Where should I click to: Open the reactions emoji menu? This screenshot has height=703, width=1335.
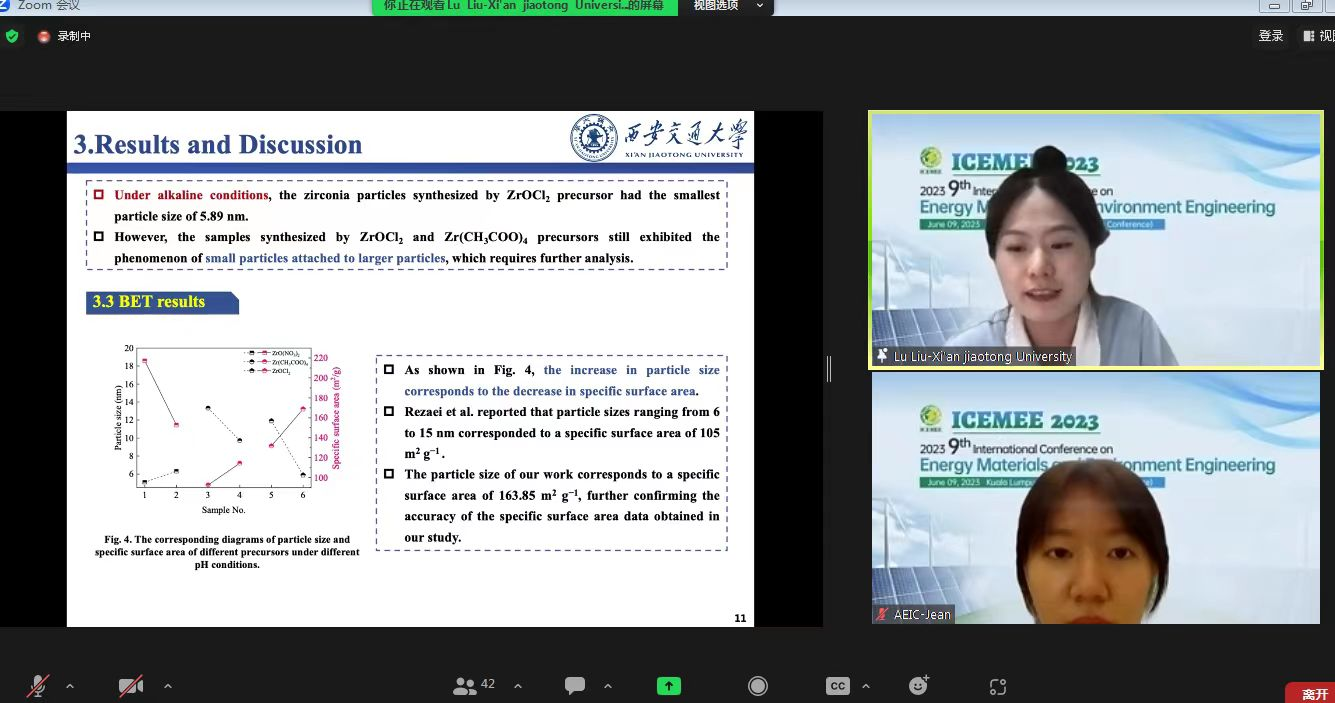[x=918, y=686]
